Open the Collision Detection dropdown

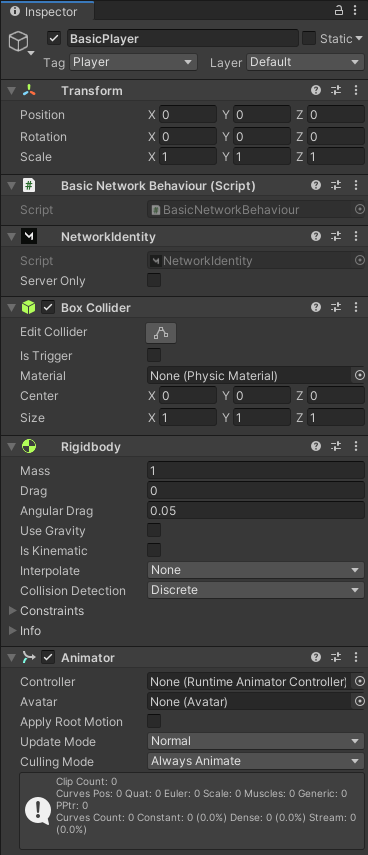coord(256,590)
